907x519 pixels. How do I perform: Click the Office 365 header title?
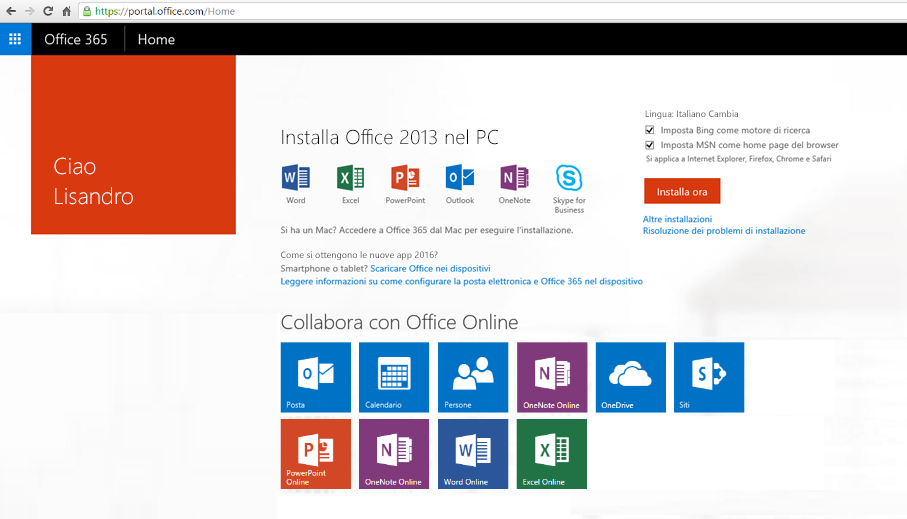coord(76,39)
